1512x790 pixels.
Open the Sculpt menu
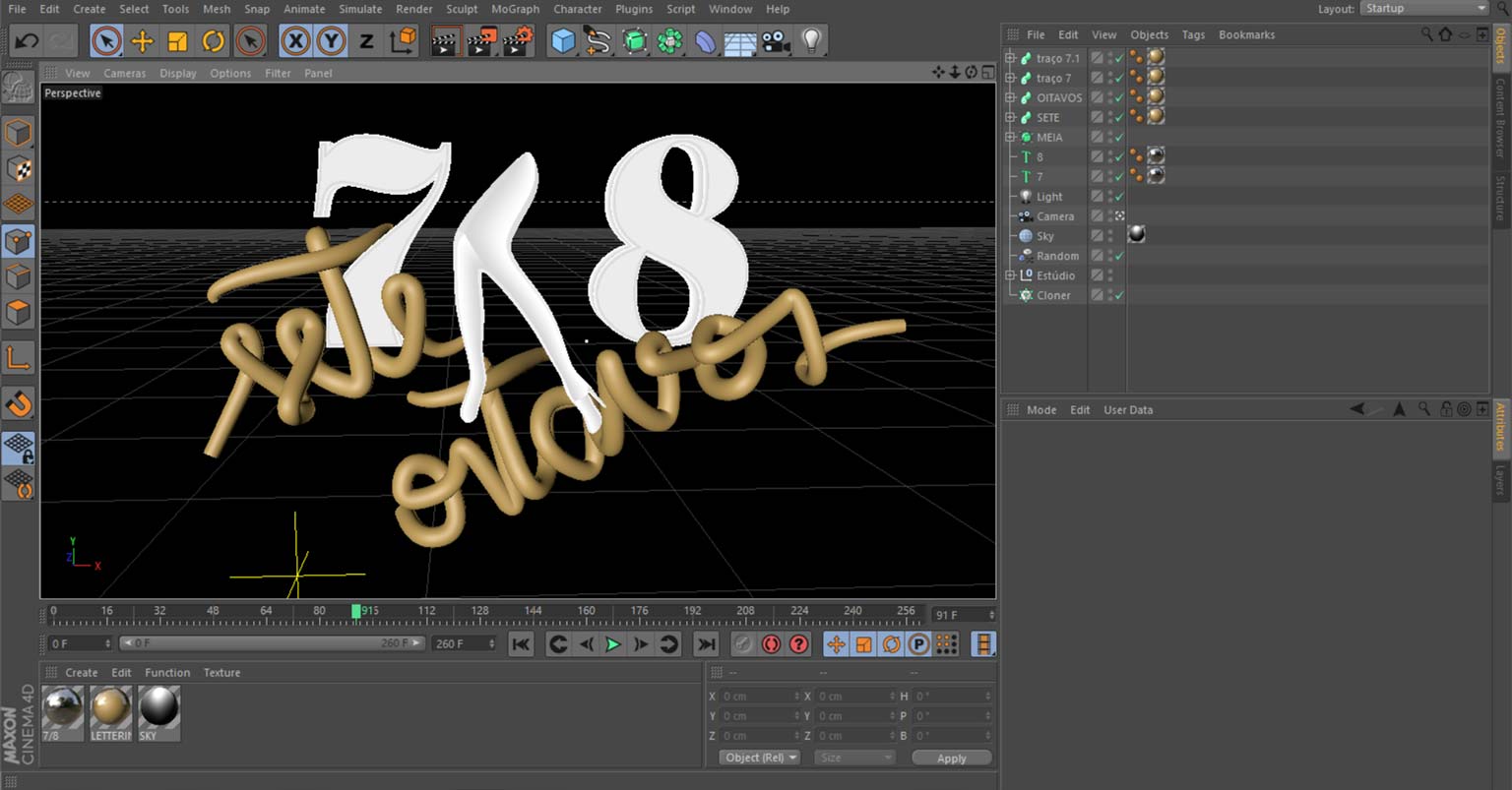[x=462, y=9]
